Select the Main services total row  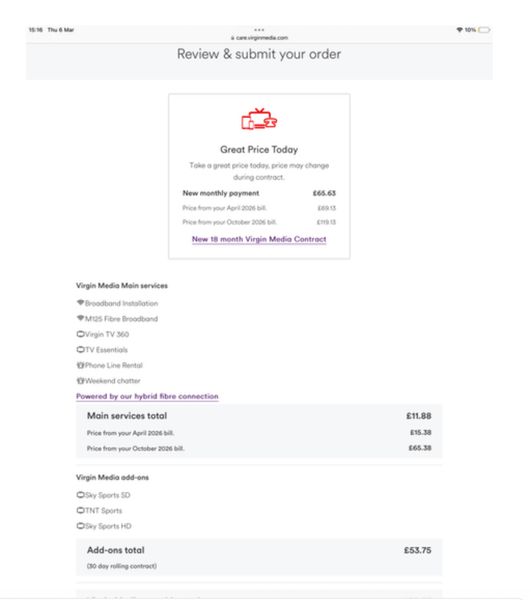pyautogui.click(x=259, y=416)
